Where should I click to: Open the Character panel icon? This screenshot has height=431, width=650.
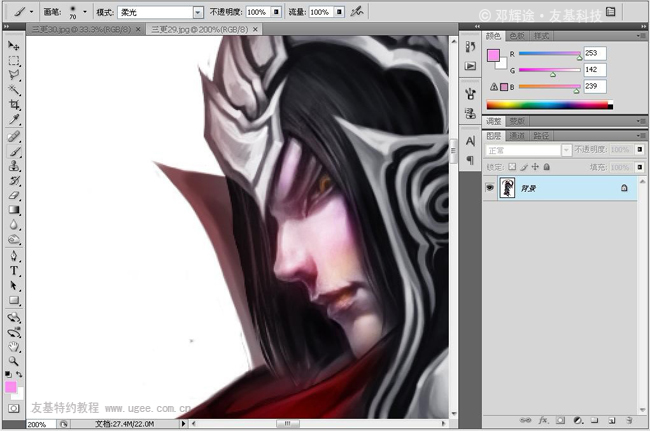point(470,141)
